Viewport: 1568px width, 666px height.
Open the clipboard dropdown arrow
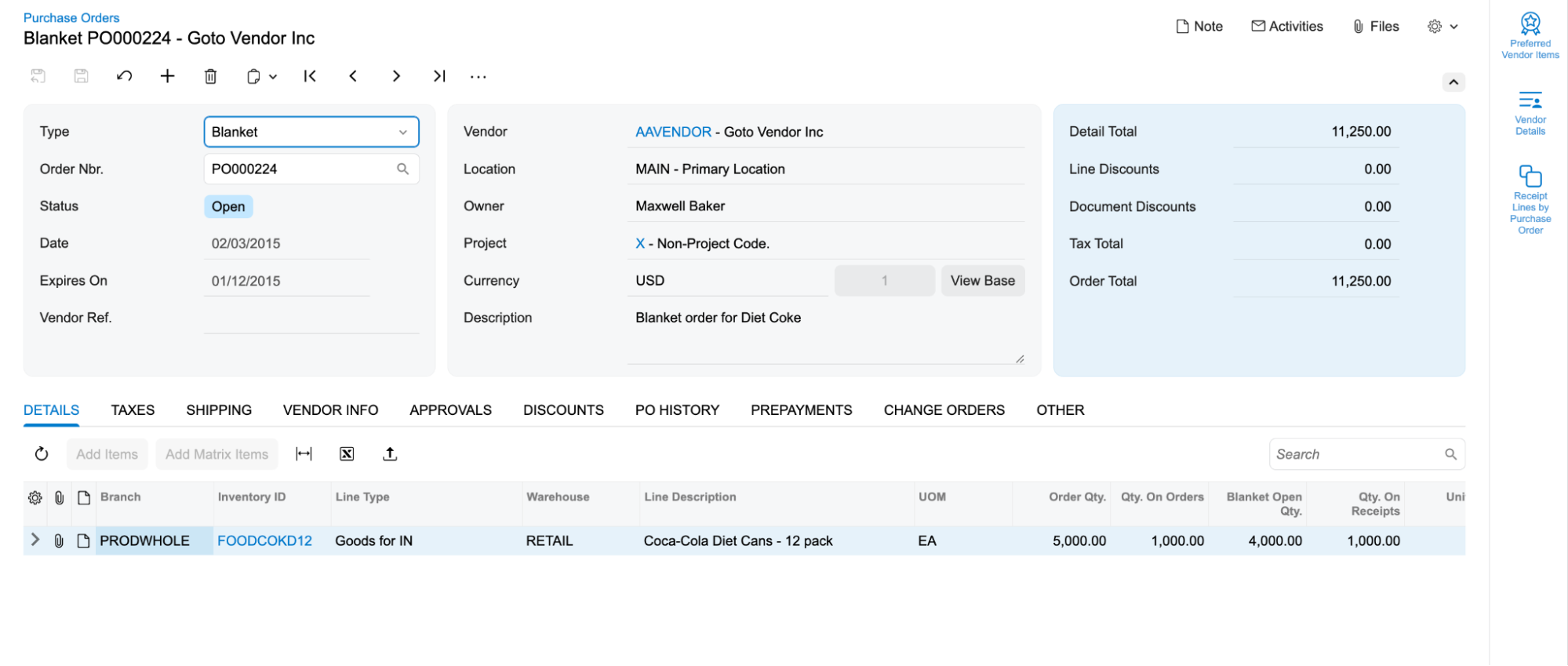[x=273, y=77]
